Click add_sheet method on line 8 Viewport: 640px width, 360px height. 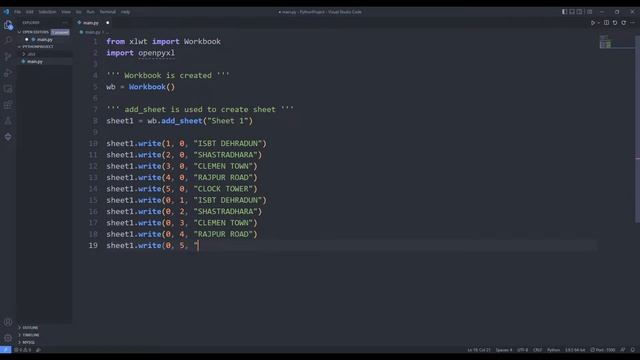(182, 121)
